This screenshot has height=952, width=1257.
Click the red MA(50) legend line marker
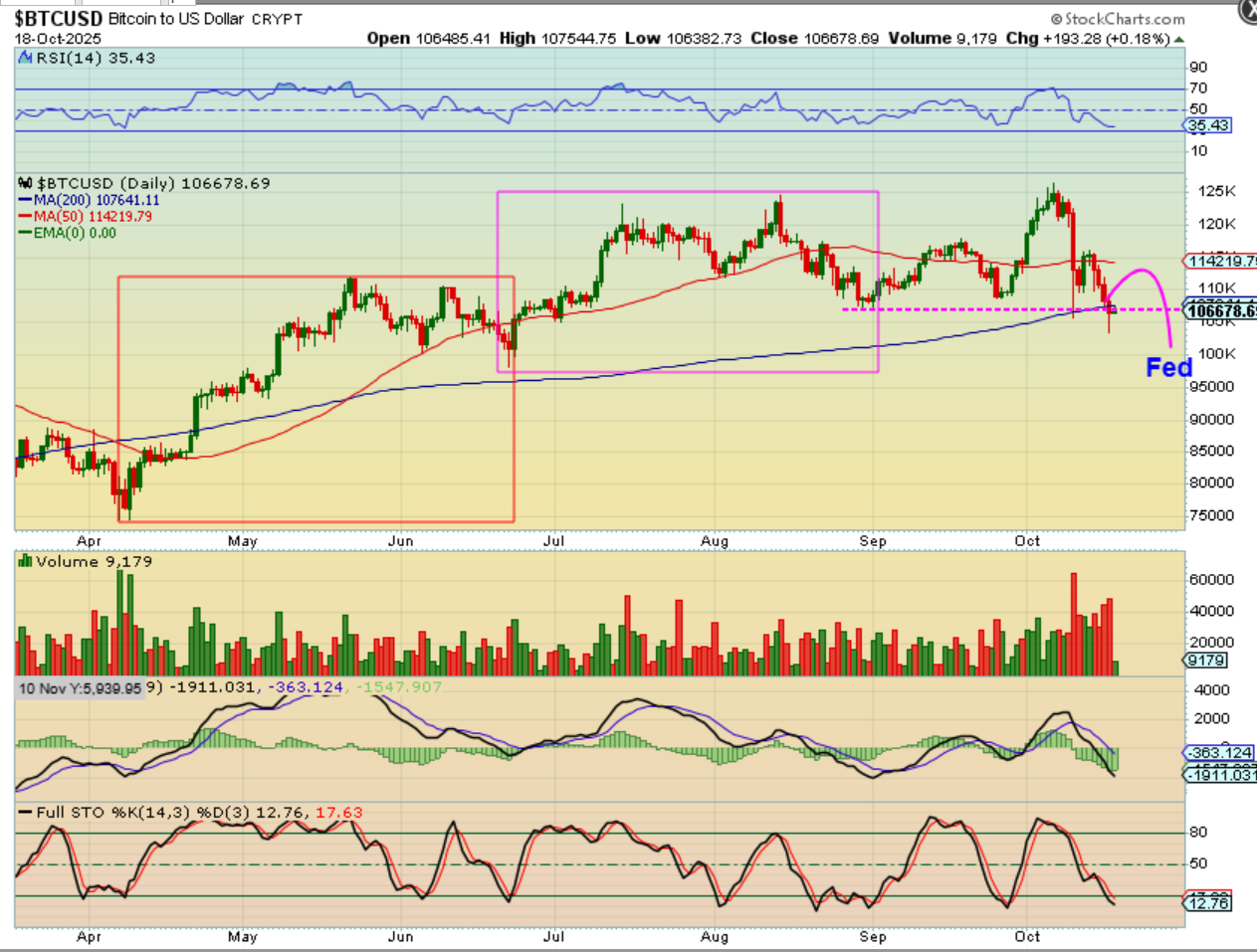[26, 216]
